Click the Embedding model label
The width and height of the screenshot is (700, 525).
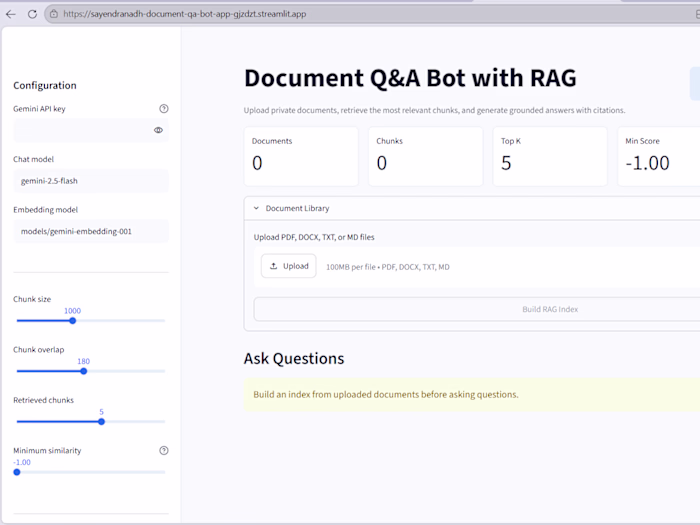coord(46,210)
